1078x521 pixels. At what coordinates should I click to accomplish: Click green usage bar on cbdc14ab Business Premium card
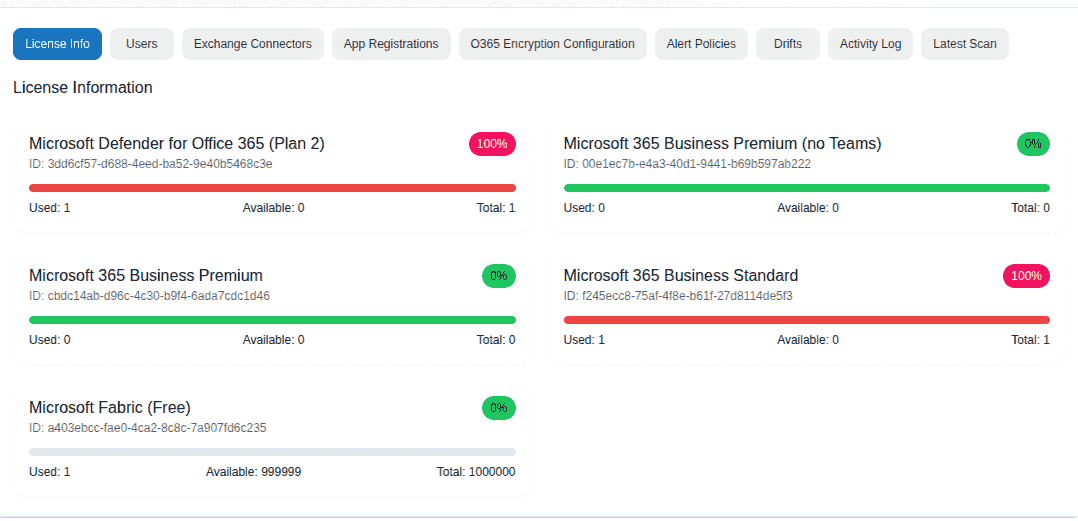point(272,320)
